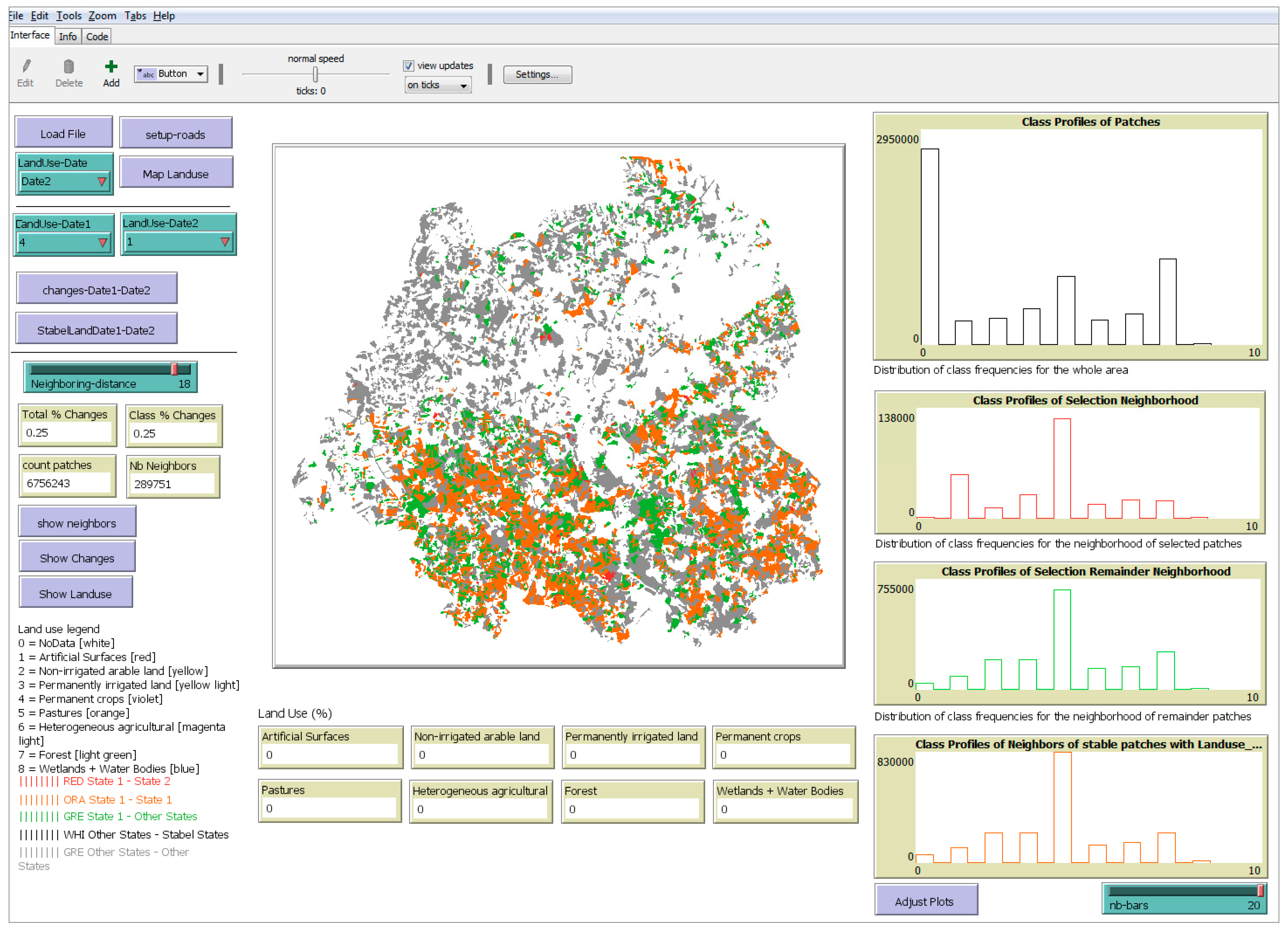This screenshot has height=929, width=1288.
Task: Toggle the view updates checkbox
Action: 408,66
